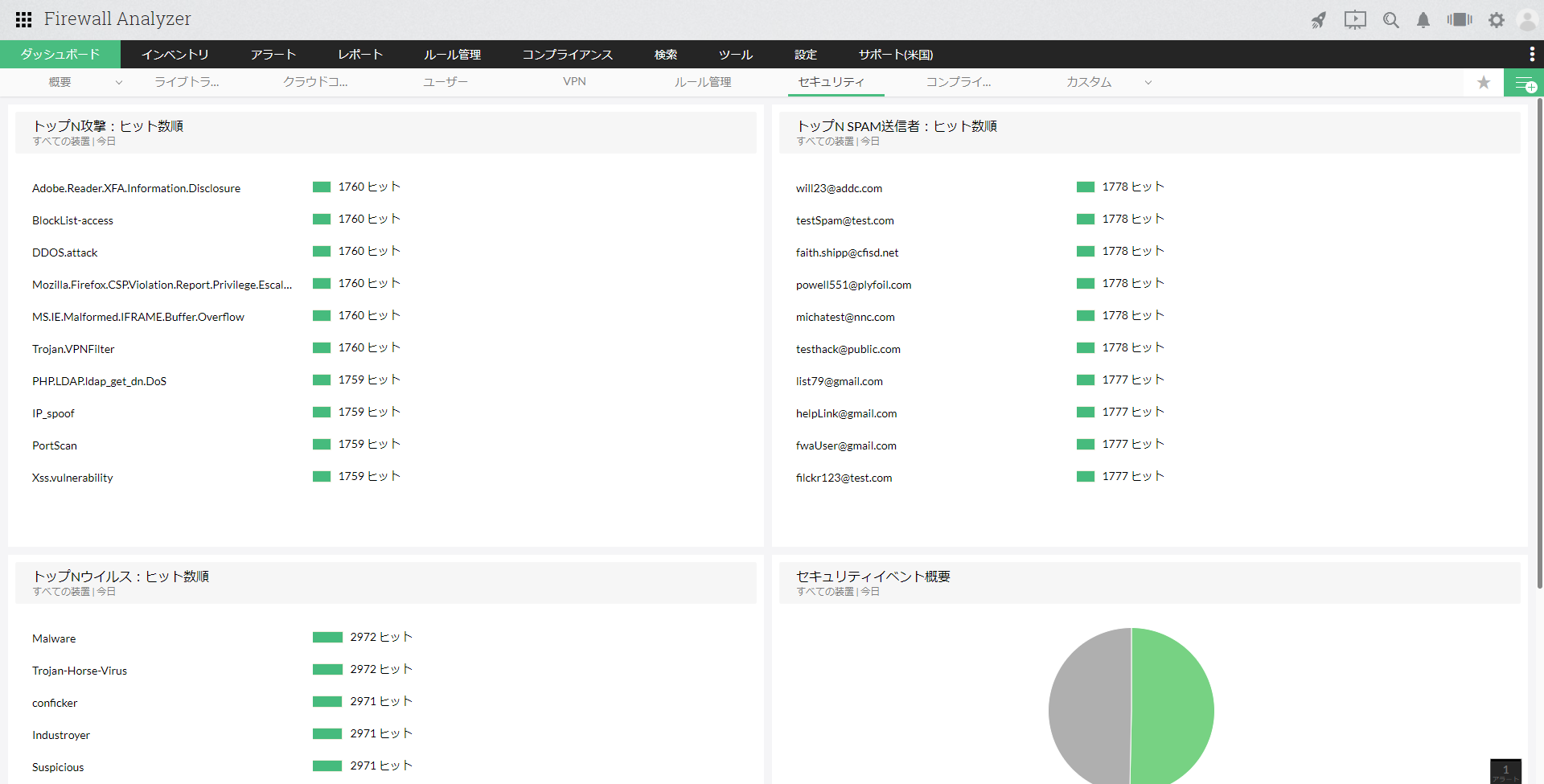The image size is (1544, 784).
Task: Click the Malware virus entry
Action: [55, 638]
